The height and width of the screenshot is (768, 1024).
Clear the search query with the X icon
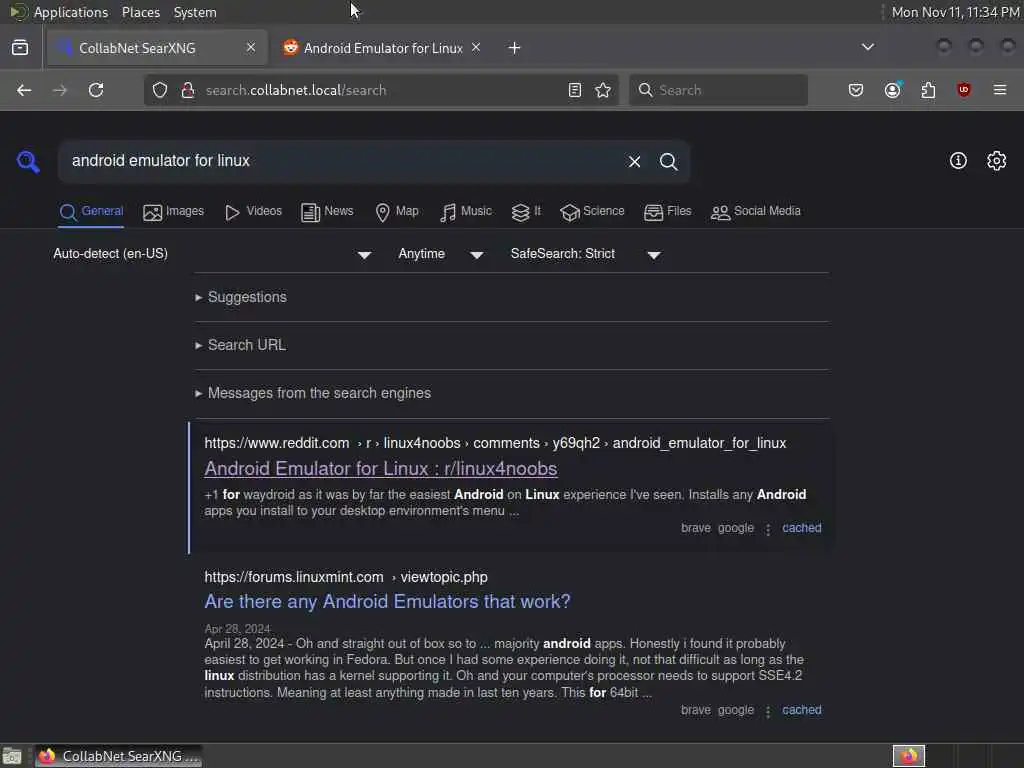click(x=634, y=161)
